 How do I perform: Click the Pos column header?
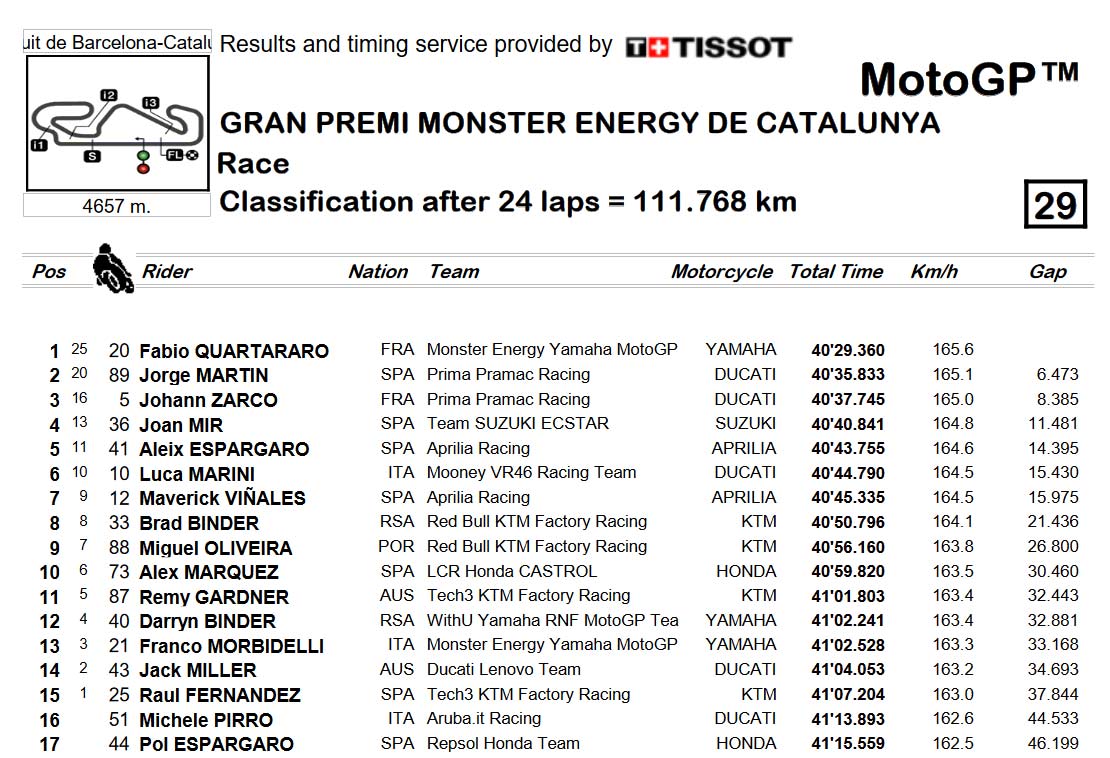[x=49, y=271]
